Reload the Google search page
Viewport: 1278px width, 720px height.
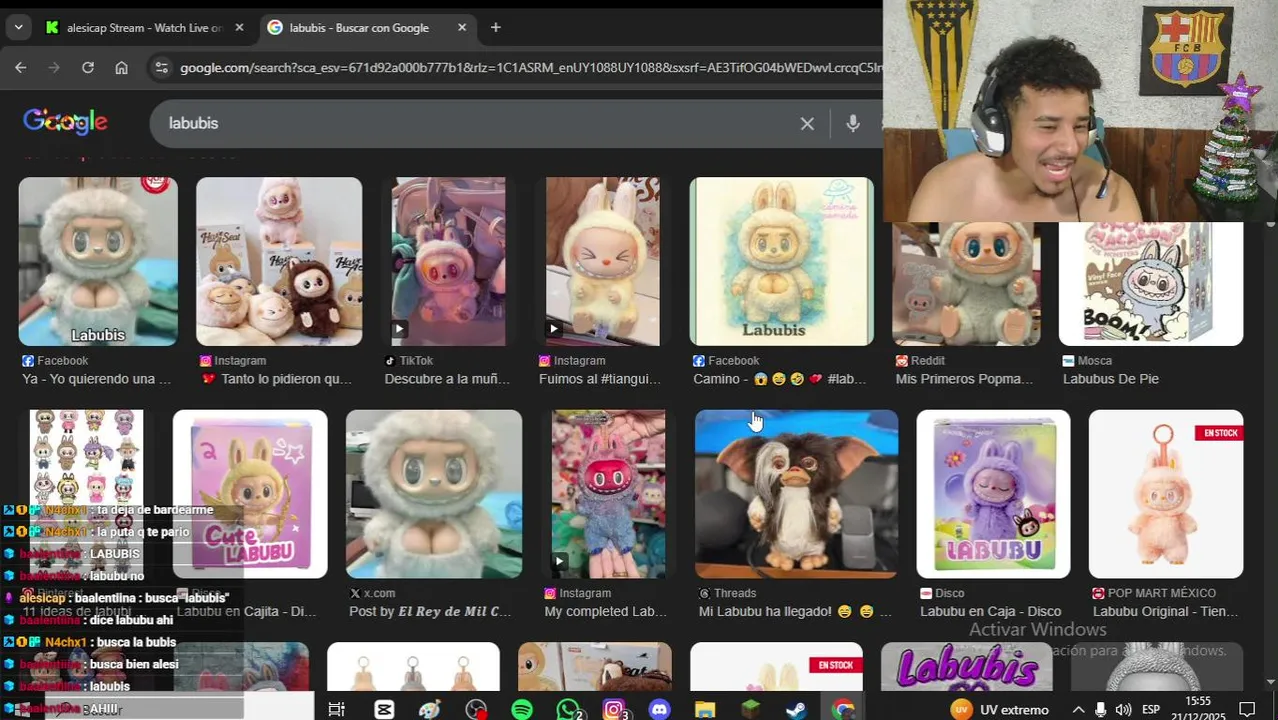coord(88,68)
